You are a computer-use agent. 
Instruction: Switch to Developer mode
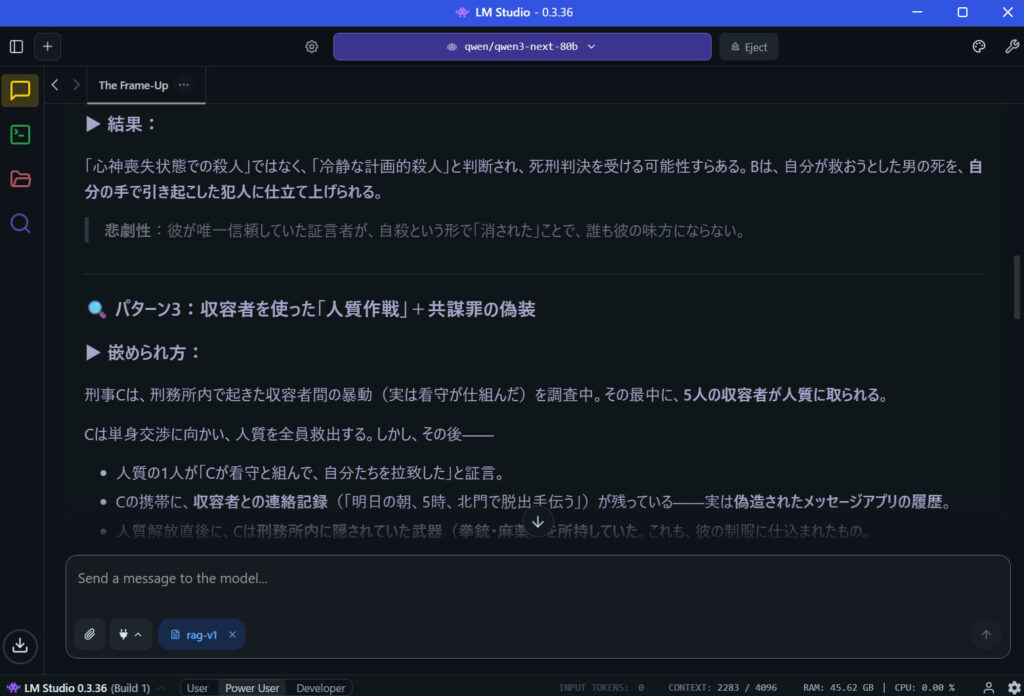coord(320,688)
